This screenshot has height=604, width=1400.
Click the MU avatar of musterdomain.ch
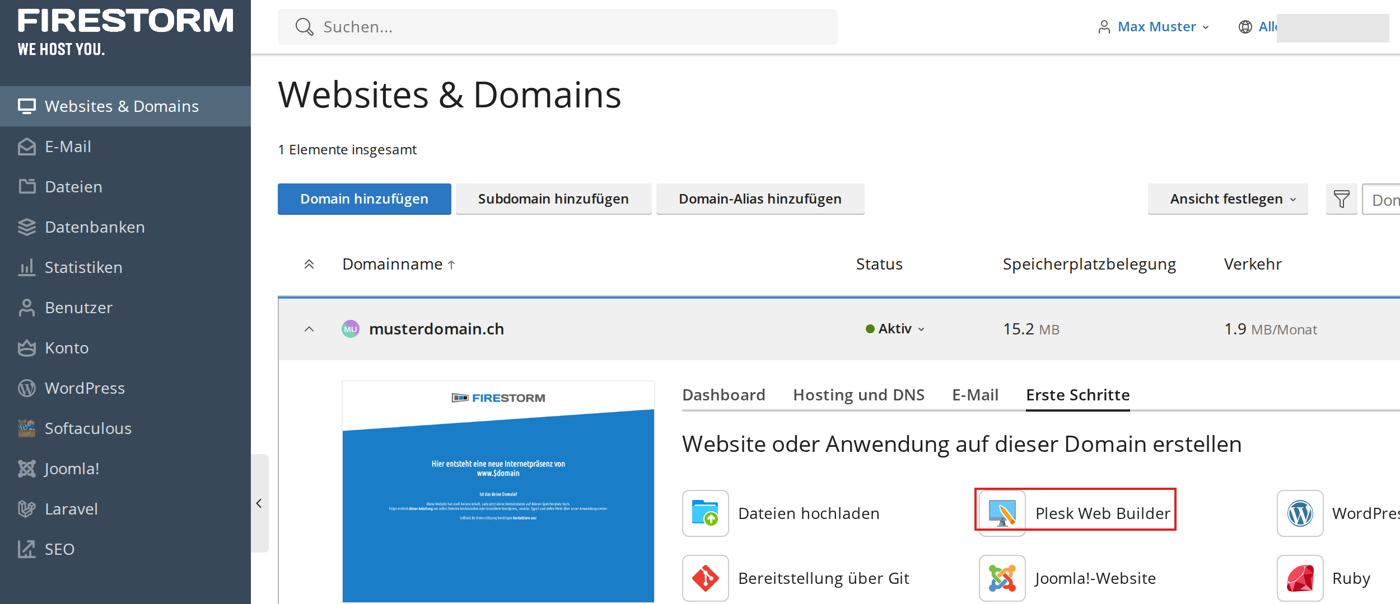point(350,329)
